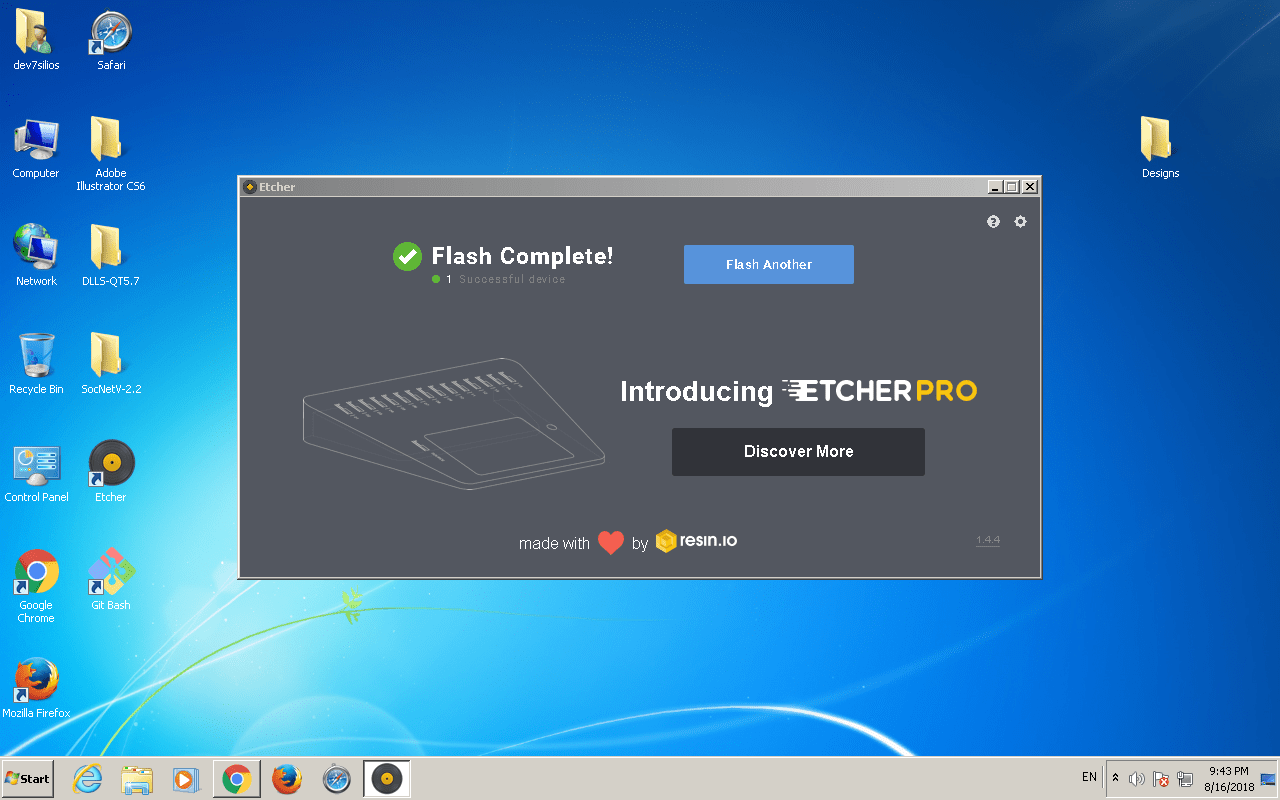Click the Discover More button
Viewport: 1280px width, 800px height.
(798, 451)
